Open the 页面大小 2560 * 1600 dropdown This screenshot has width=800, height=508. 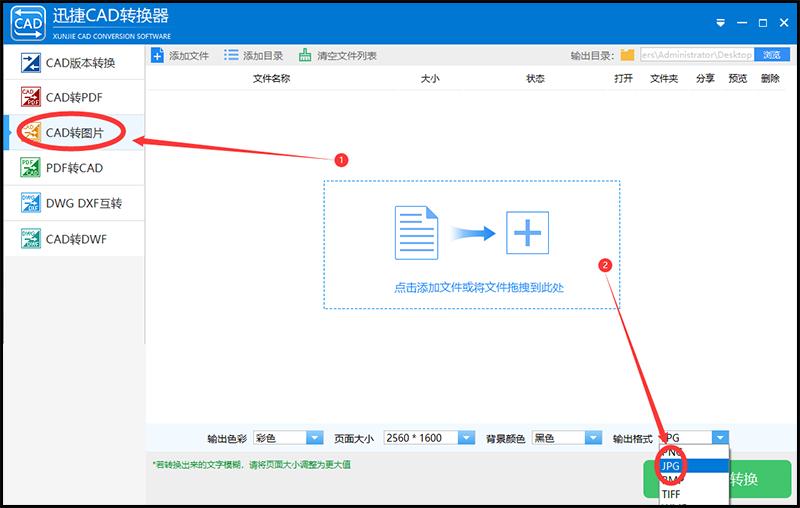(x=429, y=438)
